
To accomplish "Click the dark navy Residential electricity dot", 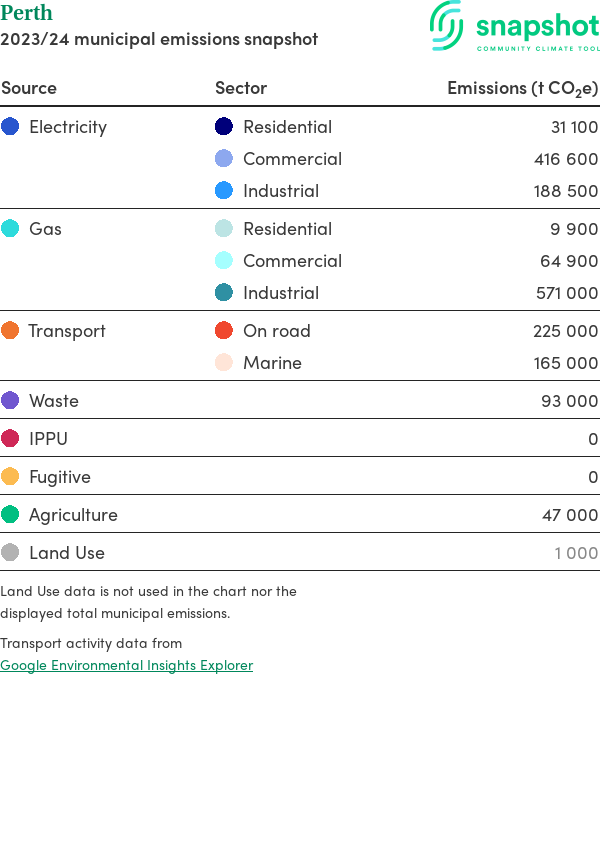I will pos(224,127).
